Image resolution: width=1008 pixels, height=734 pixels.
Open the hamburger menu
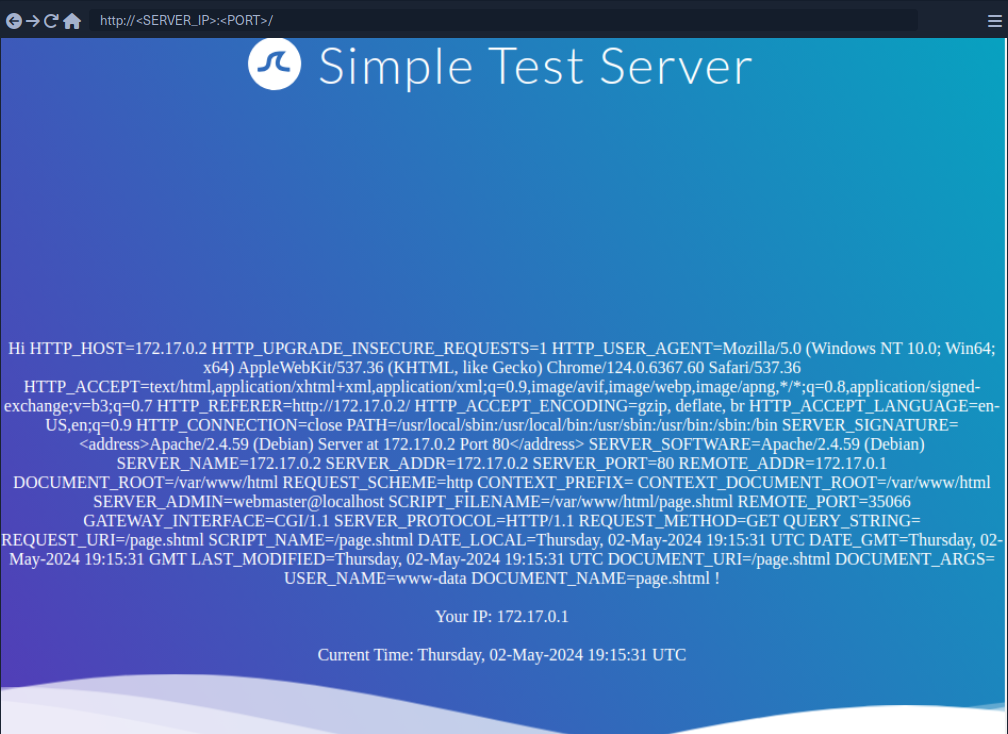click(993, 21)
